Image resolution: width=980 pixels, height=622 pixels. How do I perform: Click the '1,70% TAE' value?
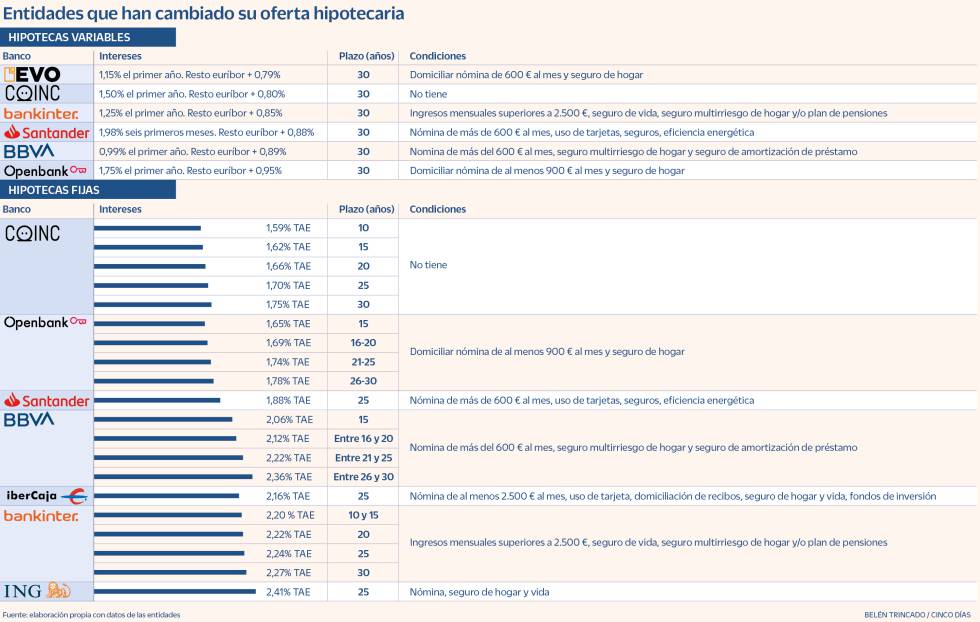coord(288,285)
